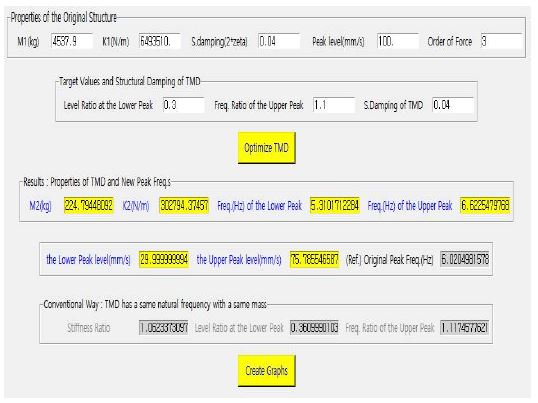Edit Freq. Ratio of the Upper Peak field
This screenshot has height=403, width=538.
click(x=334, y=105)
